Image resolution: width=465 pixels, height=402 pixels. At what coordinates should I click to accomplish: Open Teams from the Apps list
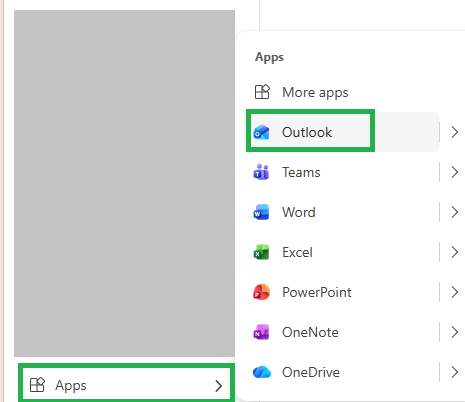(343, 172)
